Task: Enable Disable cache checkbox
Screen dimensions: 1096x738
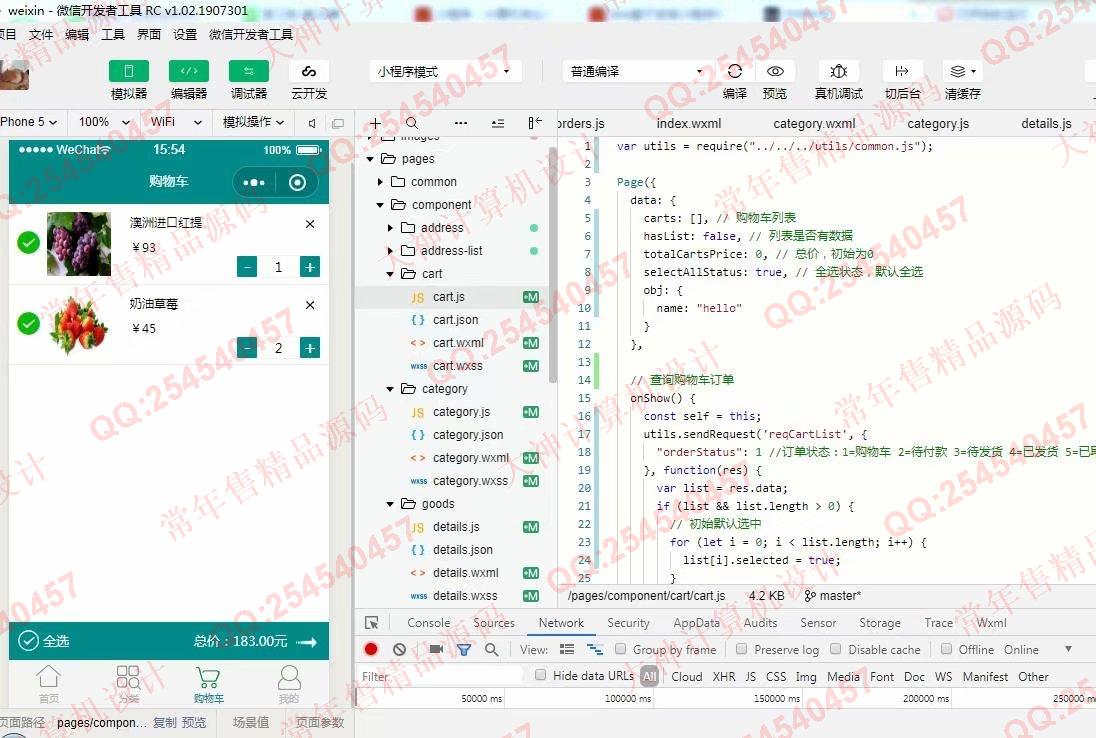Action: 835,649
